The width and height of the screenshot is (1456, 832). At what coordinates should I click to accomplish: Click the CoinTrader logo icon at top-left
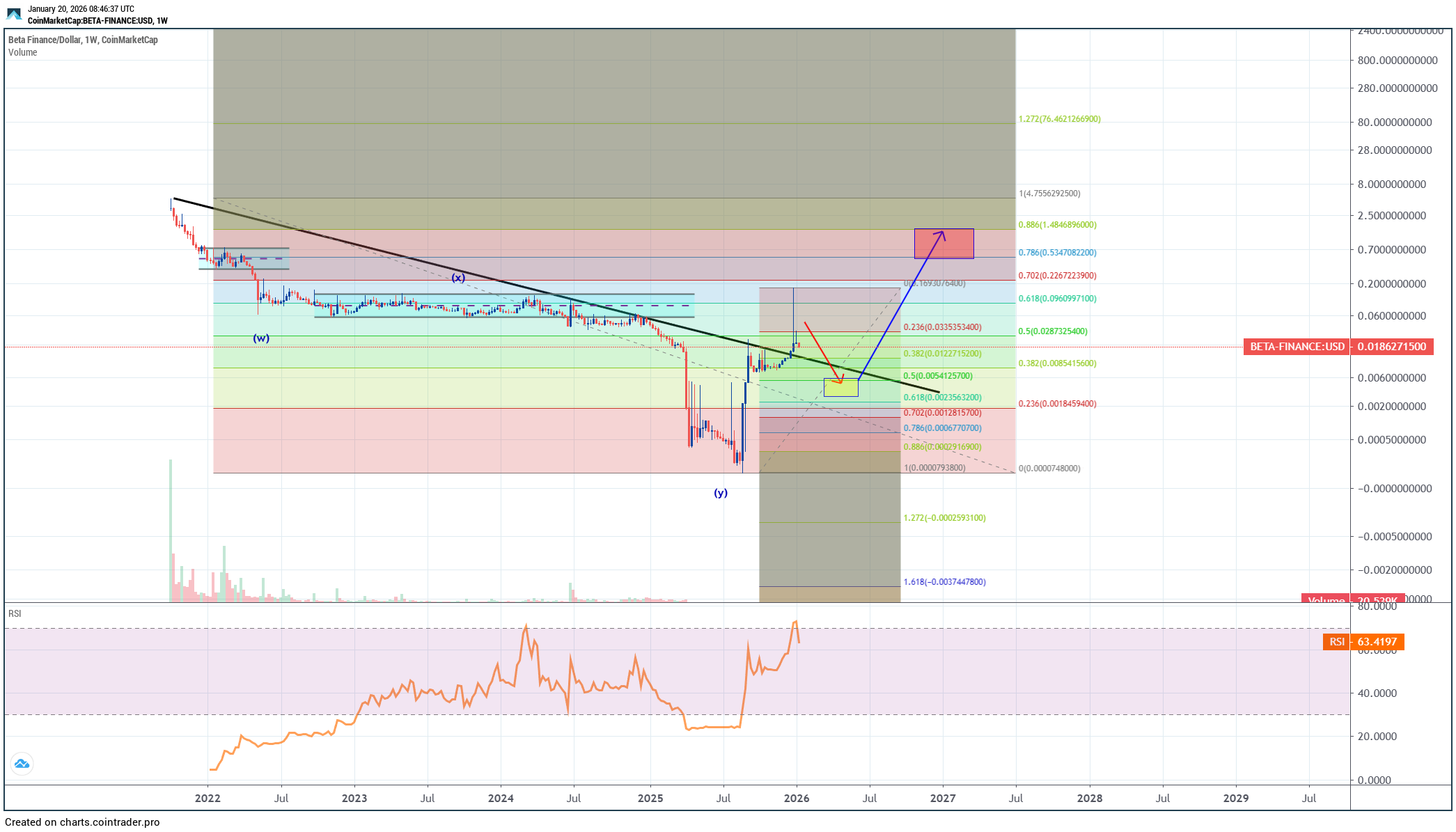(x=14, y=14)
